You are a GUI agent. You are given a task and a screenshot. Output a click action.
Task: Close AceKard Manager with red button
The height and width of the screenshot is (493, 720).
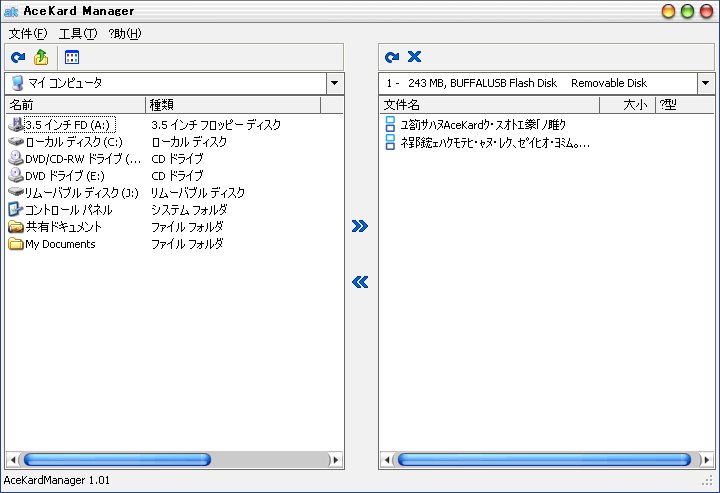point(706,11)
